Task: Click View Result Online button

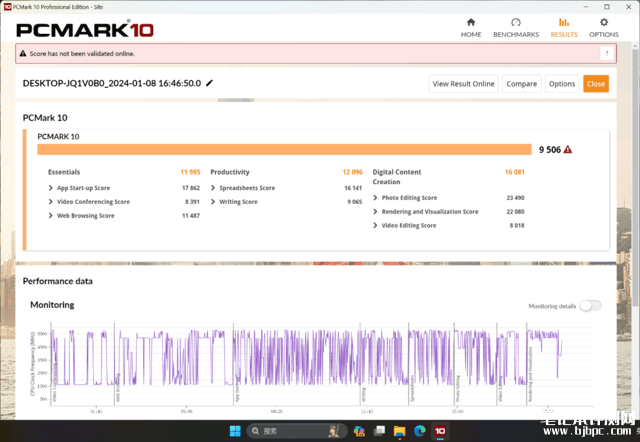Action: [463, 84]
